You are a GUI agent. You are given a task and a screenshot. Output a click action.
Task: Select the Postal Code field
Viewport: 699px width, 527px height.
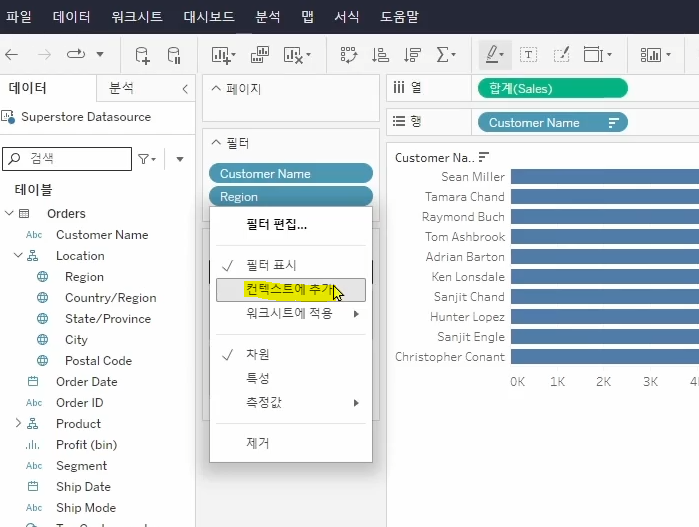click(x=99, y=360)
